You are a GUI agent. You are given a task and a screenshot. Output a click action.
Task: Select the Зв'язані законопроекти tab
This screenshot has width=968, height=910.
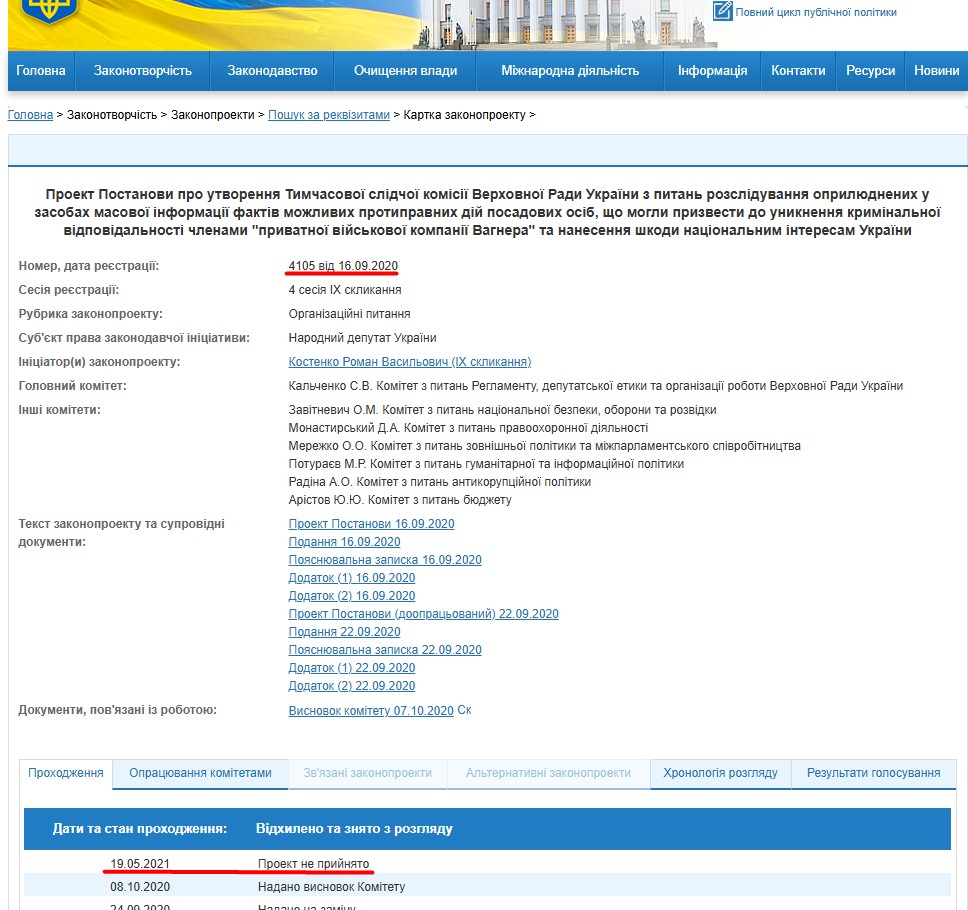coord(367,774)
